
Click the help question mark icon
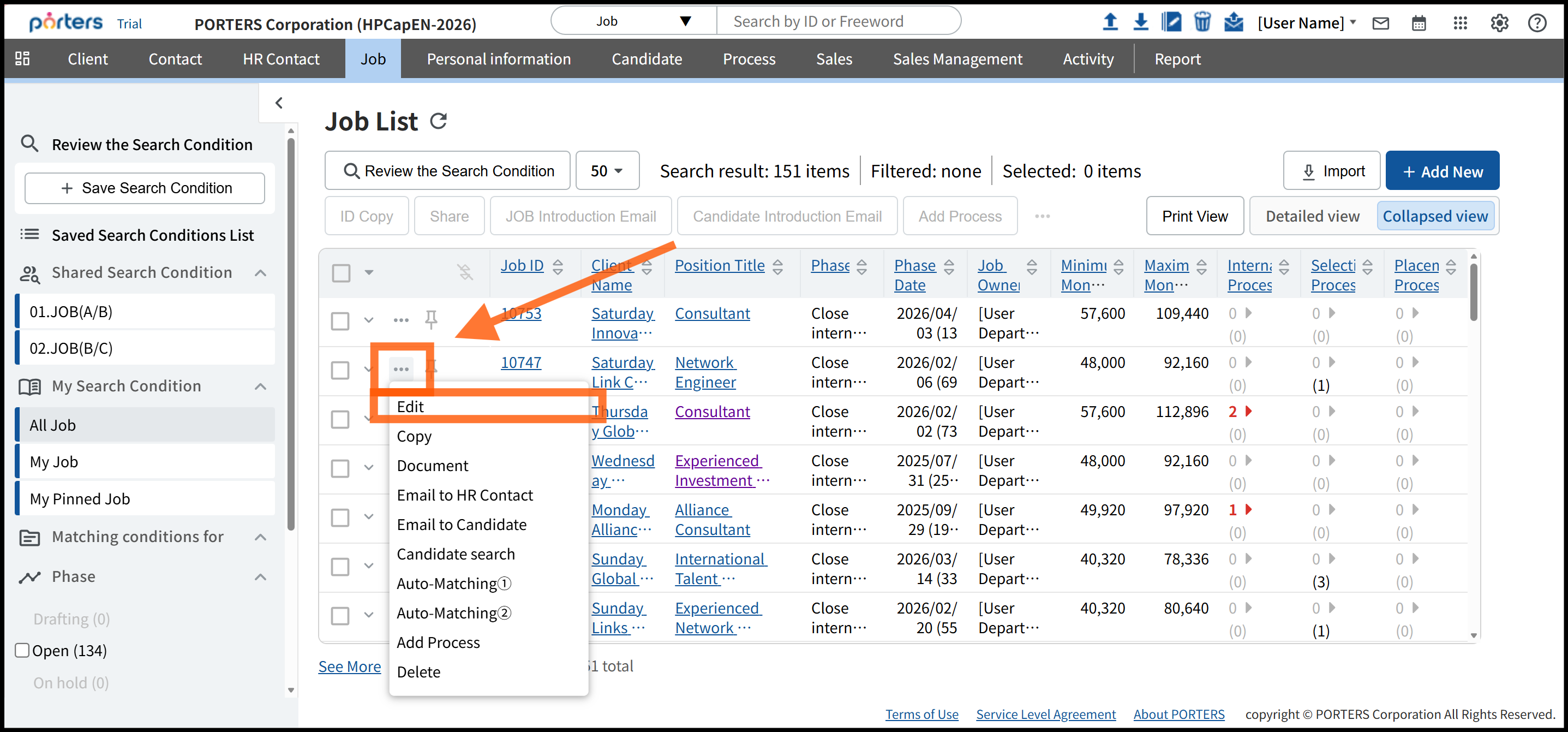[x=1537, y=23]
